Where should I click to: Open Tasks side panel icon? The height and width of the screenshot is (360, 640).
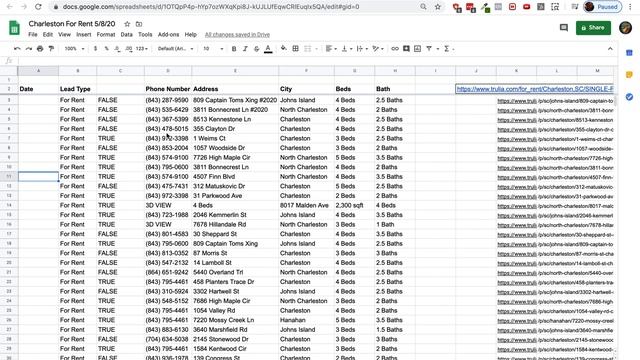pyautogui.click(x=629, y=97)
